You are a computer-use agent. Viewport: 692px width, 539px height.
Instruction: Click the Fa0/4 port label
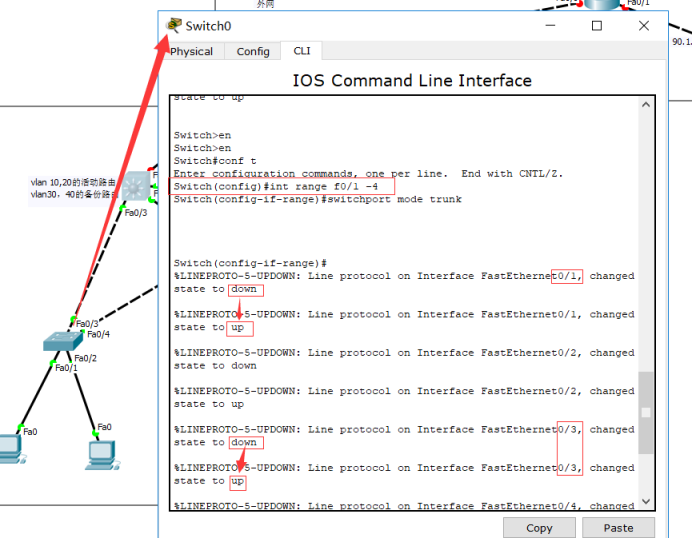98,334
